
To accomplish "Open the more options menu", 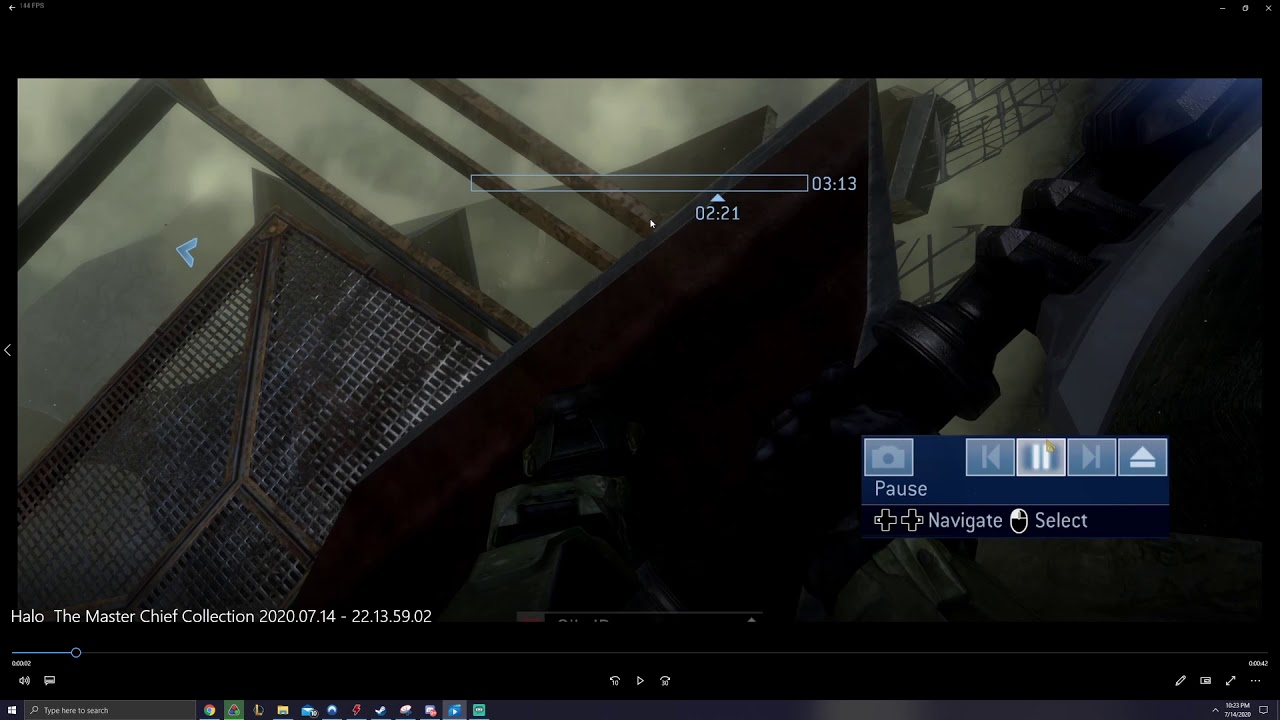I will (1256, 681).
